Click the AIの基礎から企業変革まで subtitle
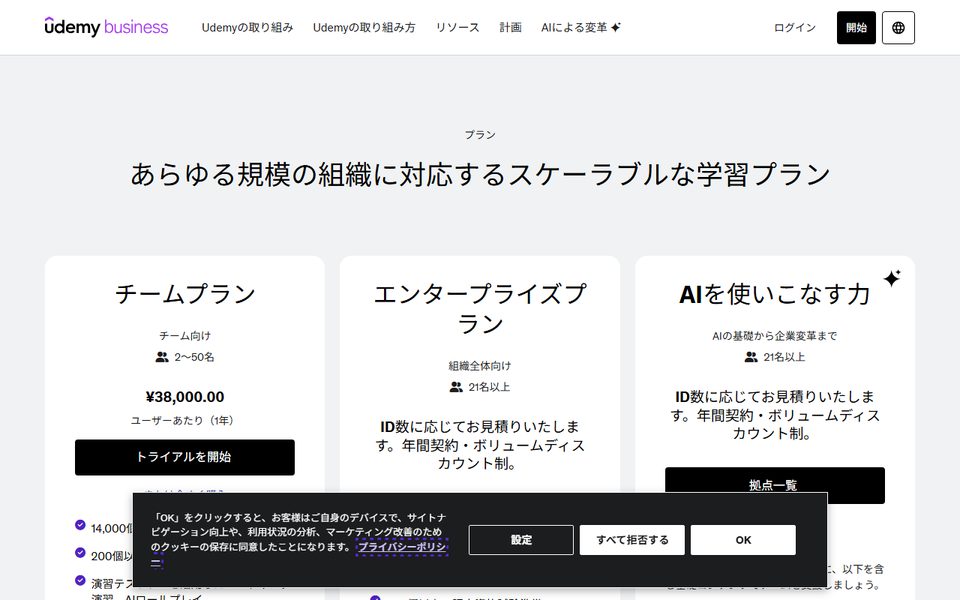This screenshot has height=600, width=960. 774,336
